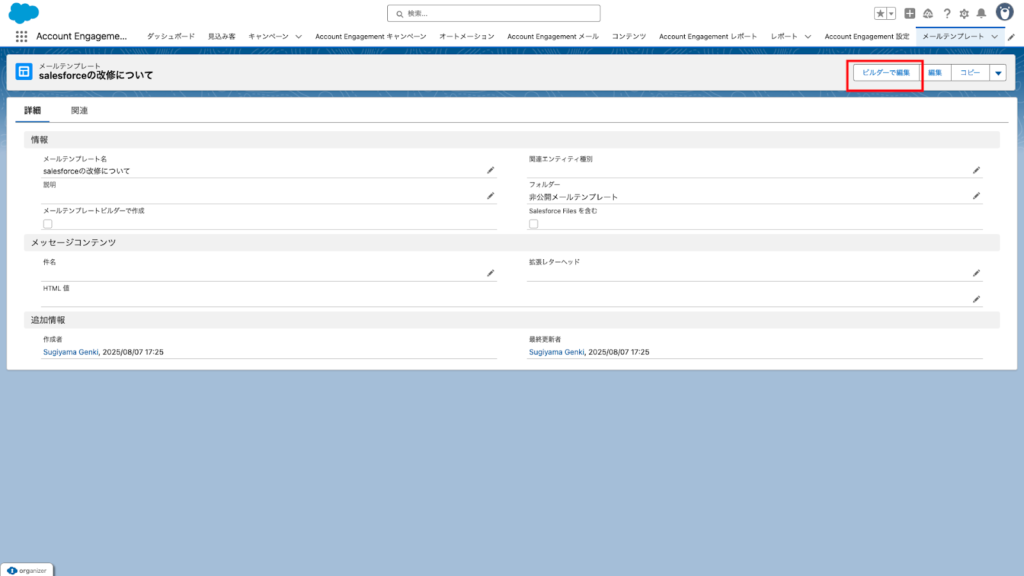Open Account Engagement メール tab
1024x576 pixels.
coord(552,37)
